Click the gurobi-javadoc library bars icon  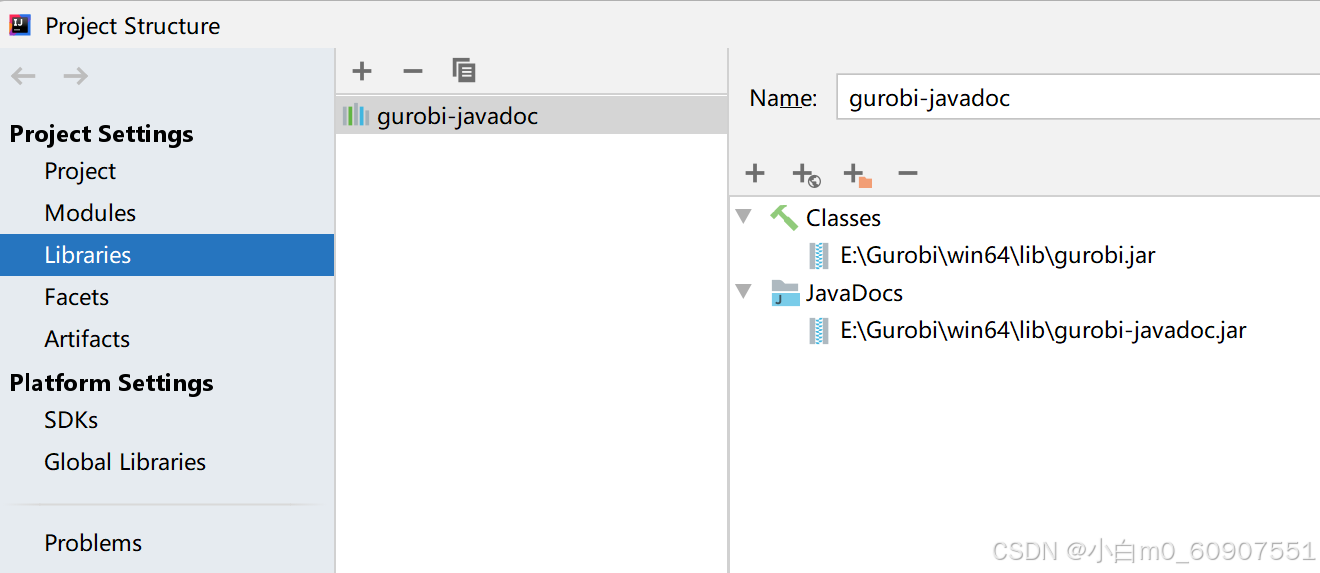[355, 116]
